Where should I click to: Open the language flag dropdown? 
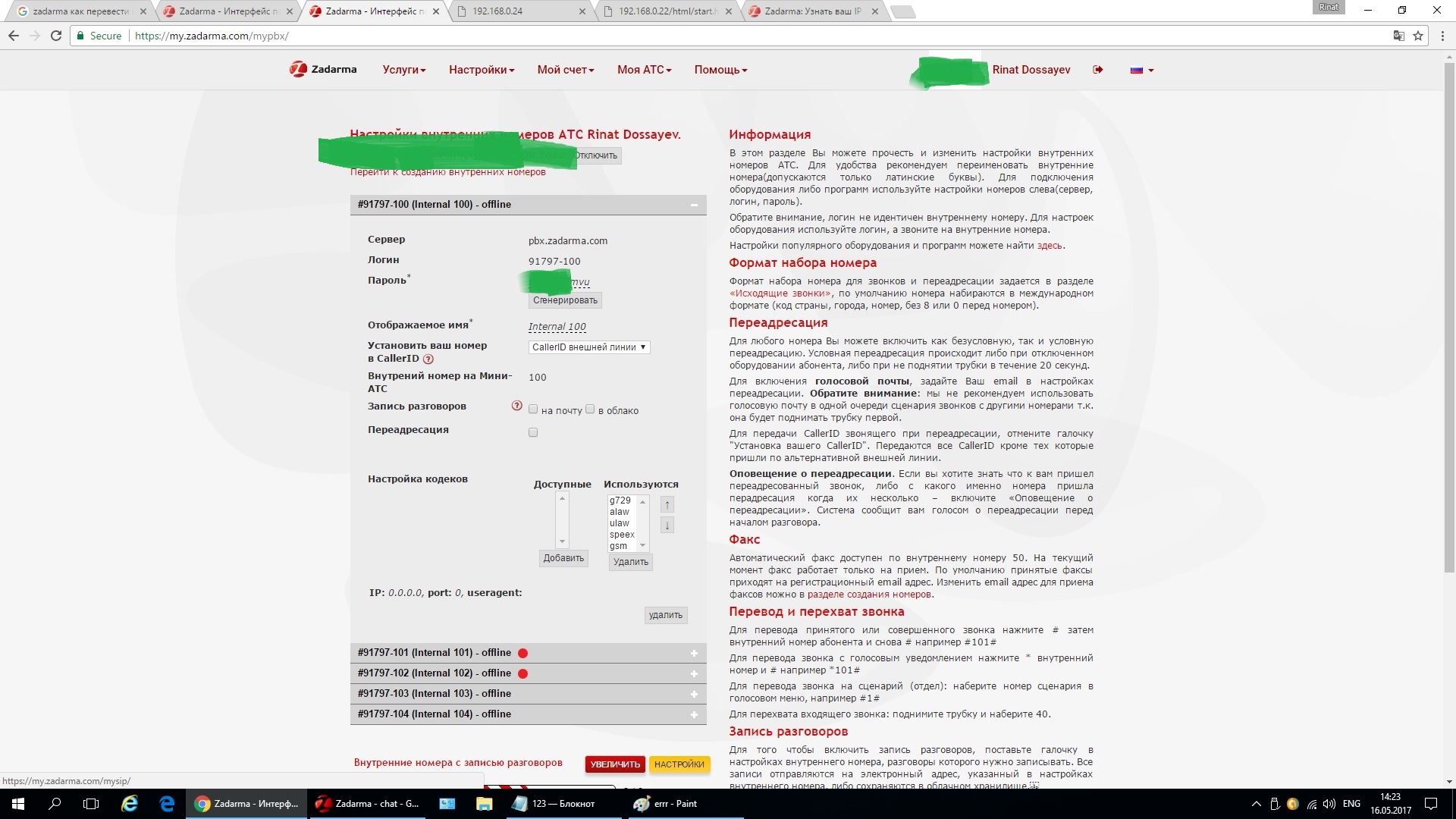[1142, 70]
